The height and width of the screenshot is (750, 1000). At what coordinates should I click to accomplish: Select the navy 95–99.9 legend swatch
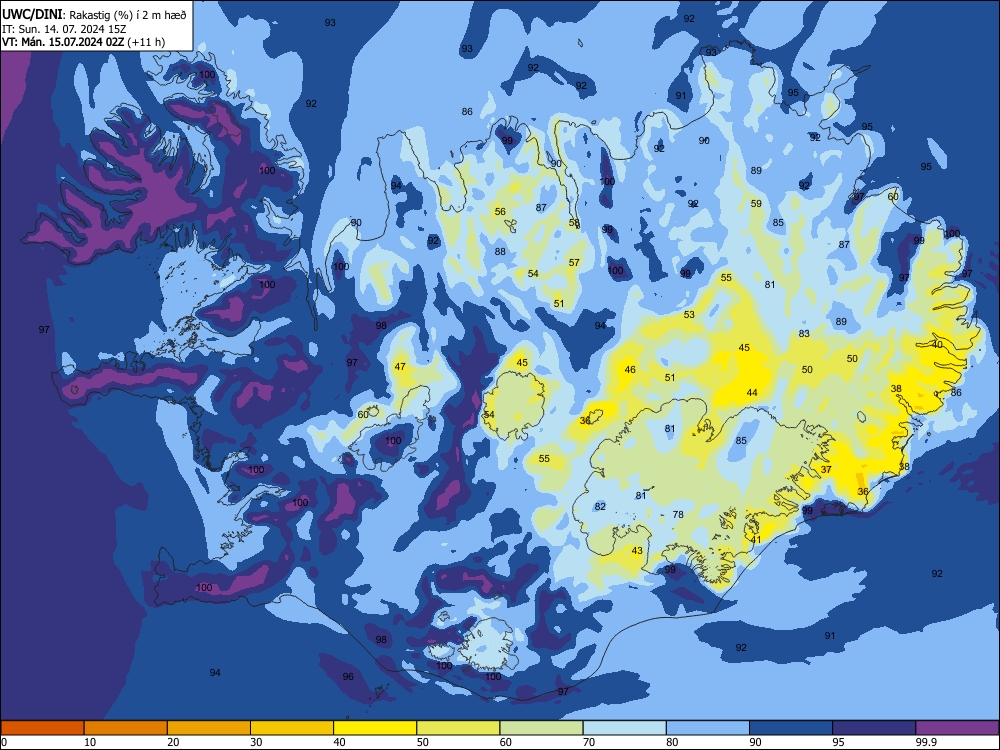[874, 728]
